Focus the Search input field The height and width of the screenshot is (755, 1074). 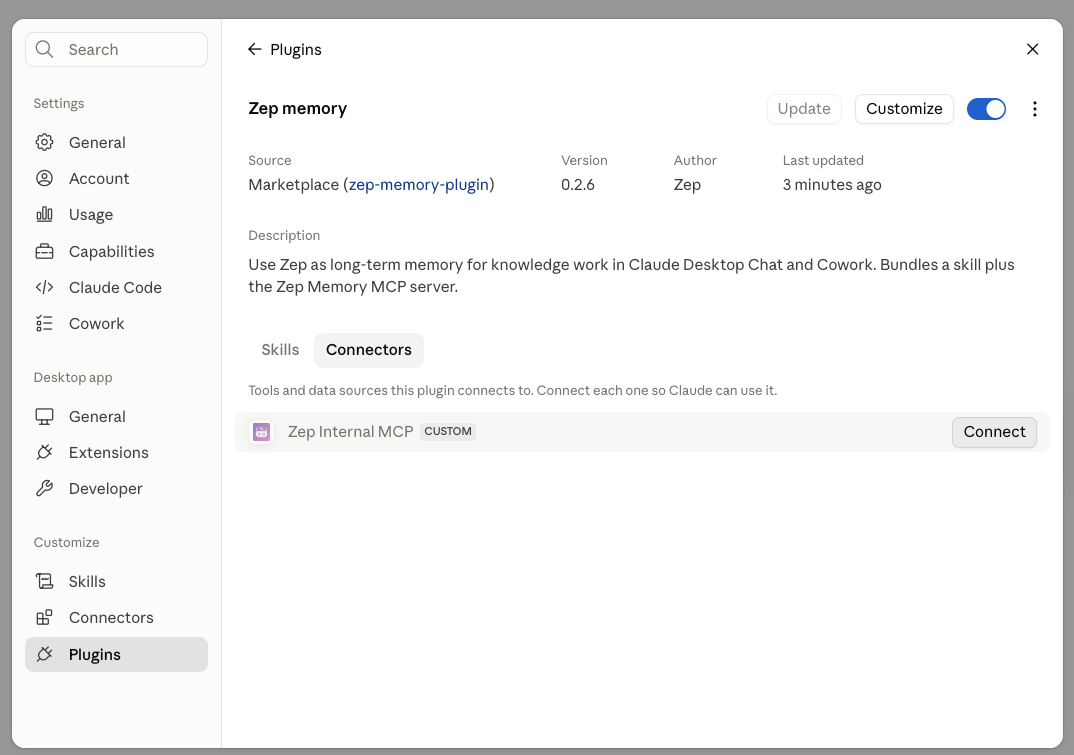click(116, 49)
